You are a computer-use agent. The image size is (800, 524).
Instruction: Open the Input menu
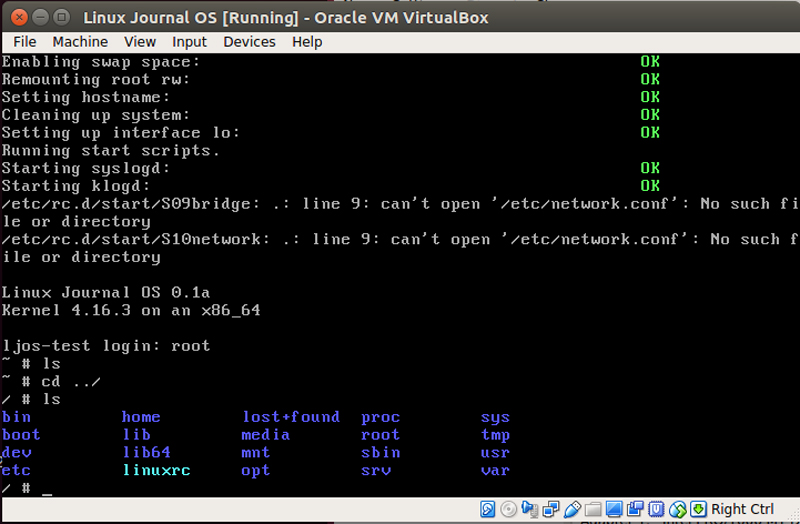189,42
